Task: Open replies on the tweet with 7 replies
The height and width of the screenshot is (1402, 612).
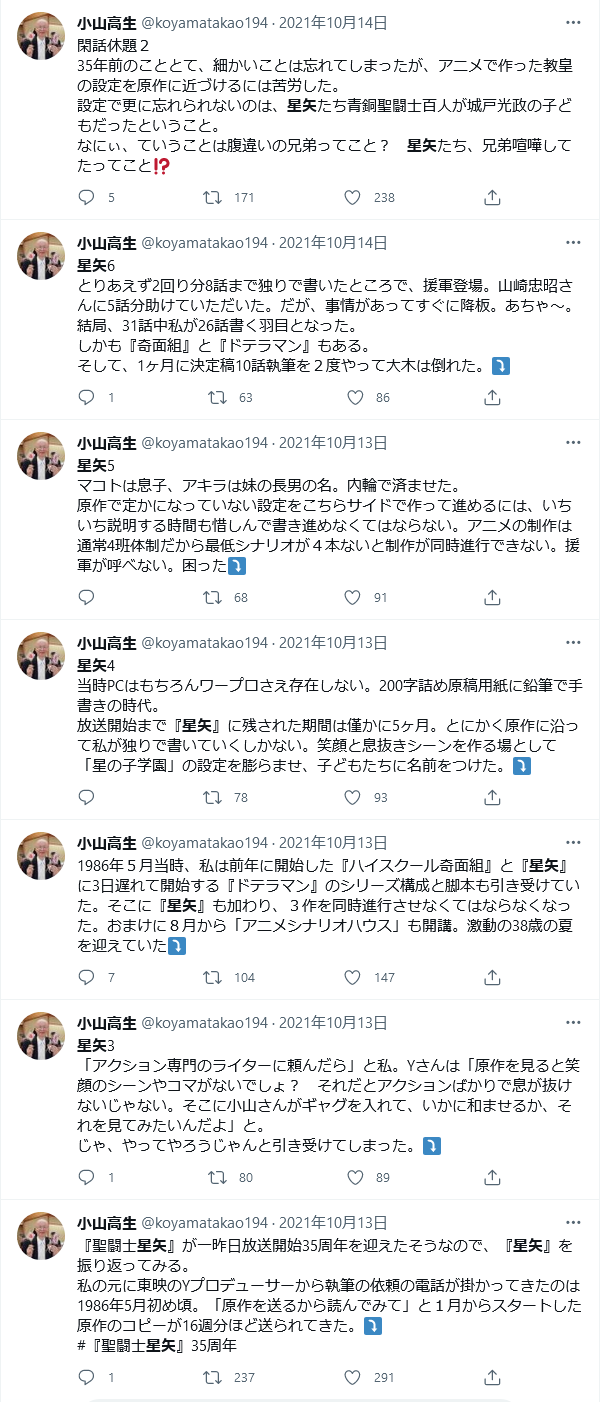Action: (86, 978)
